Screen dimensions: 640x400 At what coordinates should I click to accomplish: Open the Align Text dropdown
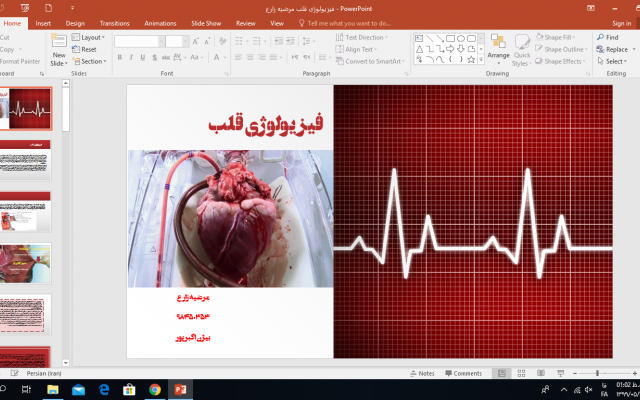(x=356, y=49)
